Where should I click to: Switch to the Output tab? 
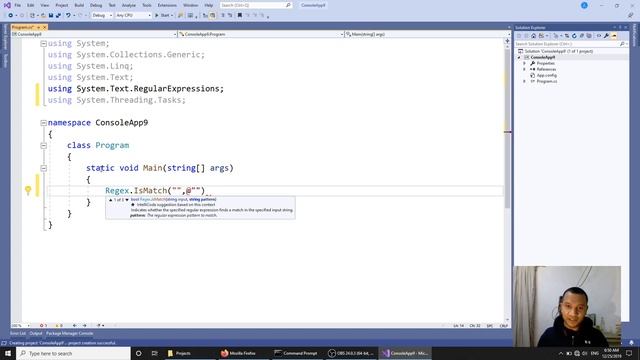tap(36, 333)
